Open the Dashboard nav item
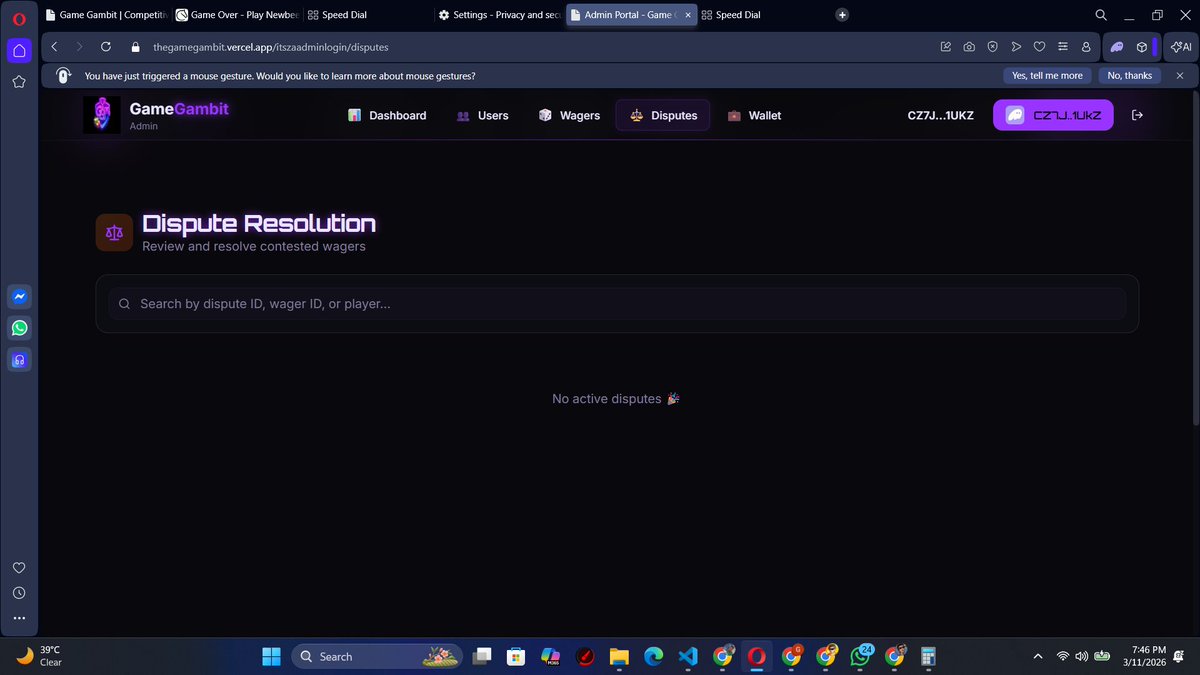 click(387, 115)
